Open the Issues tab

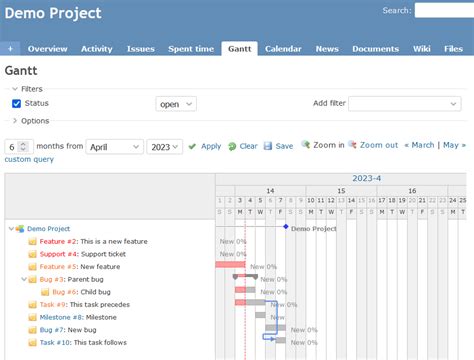[141, 49]
